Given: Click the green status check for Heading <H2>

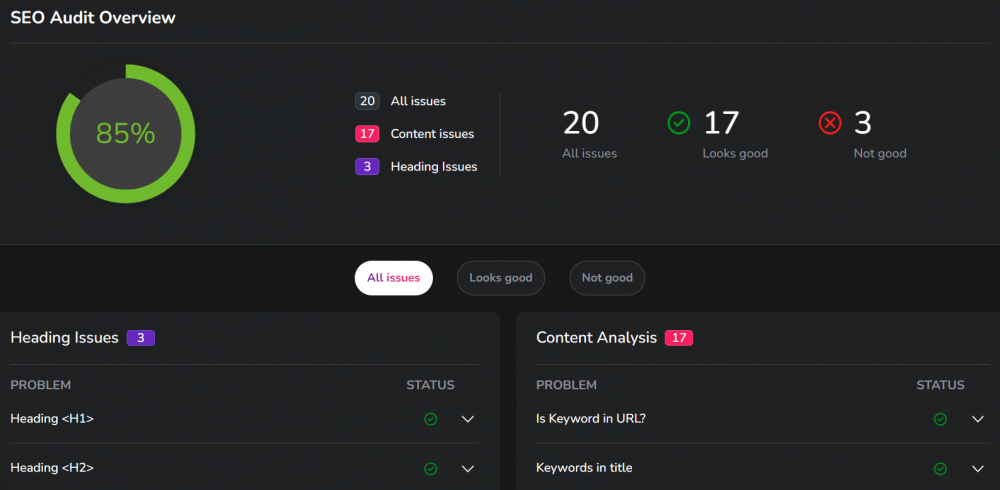Looking at the screenshot, I should [x=430, y=468].
